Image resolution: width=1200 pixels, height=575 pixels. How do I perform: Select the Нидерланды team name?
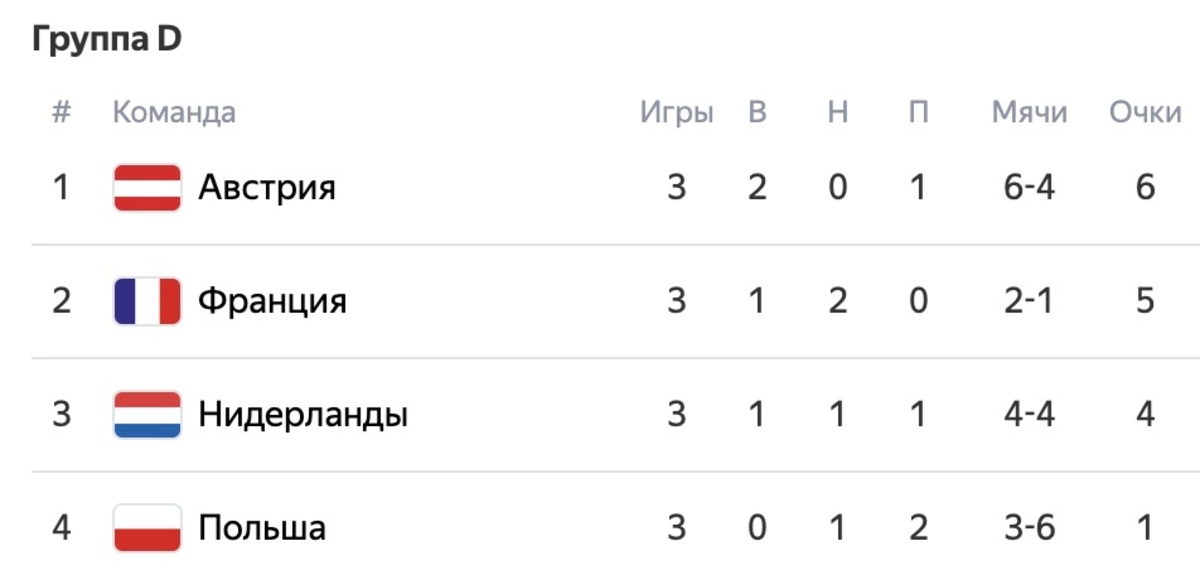coord(303,414)
